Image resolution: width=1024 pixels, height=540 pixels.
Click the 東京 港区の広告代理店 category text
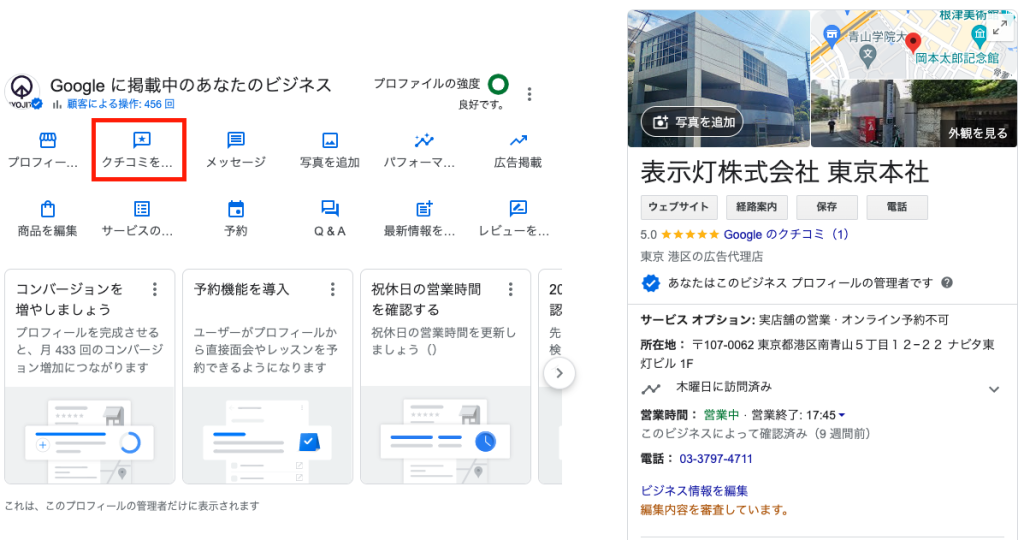pyautogui.click(x=701, y=257)
